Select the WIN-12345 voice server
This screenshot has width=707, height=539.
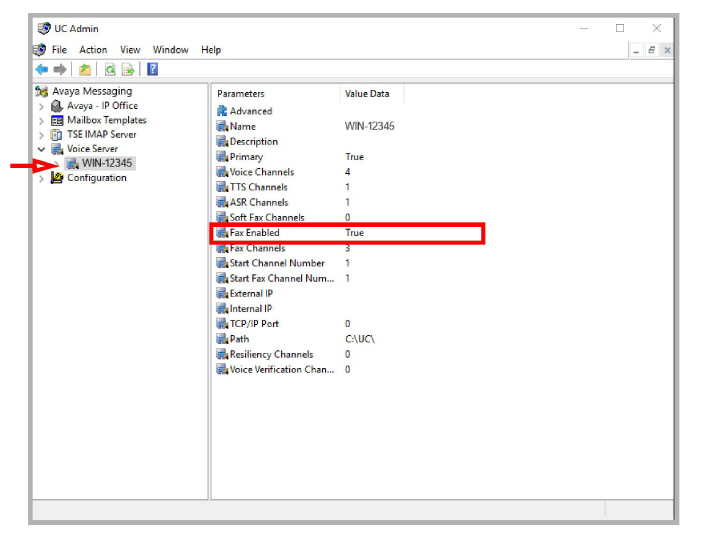[106, 163]
